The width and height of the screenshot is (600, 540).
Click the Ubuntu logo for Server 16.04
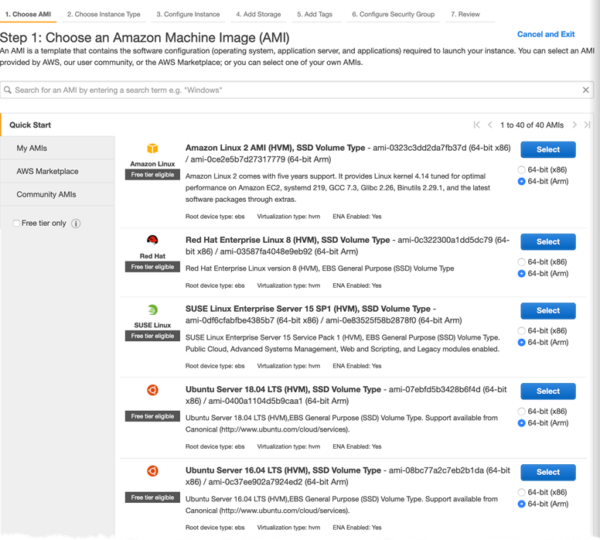[x=152, y=471]
